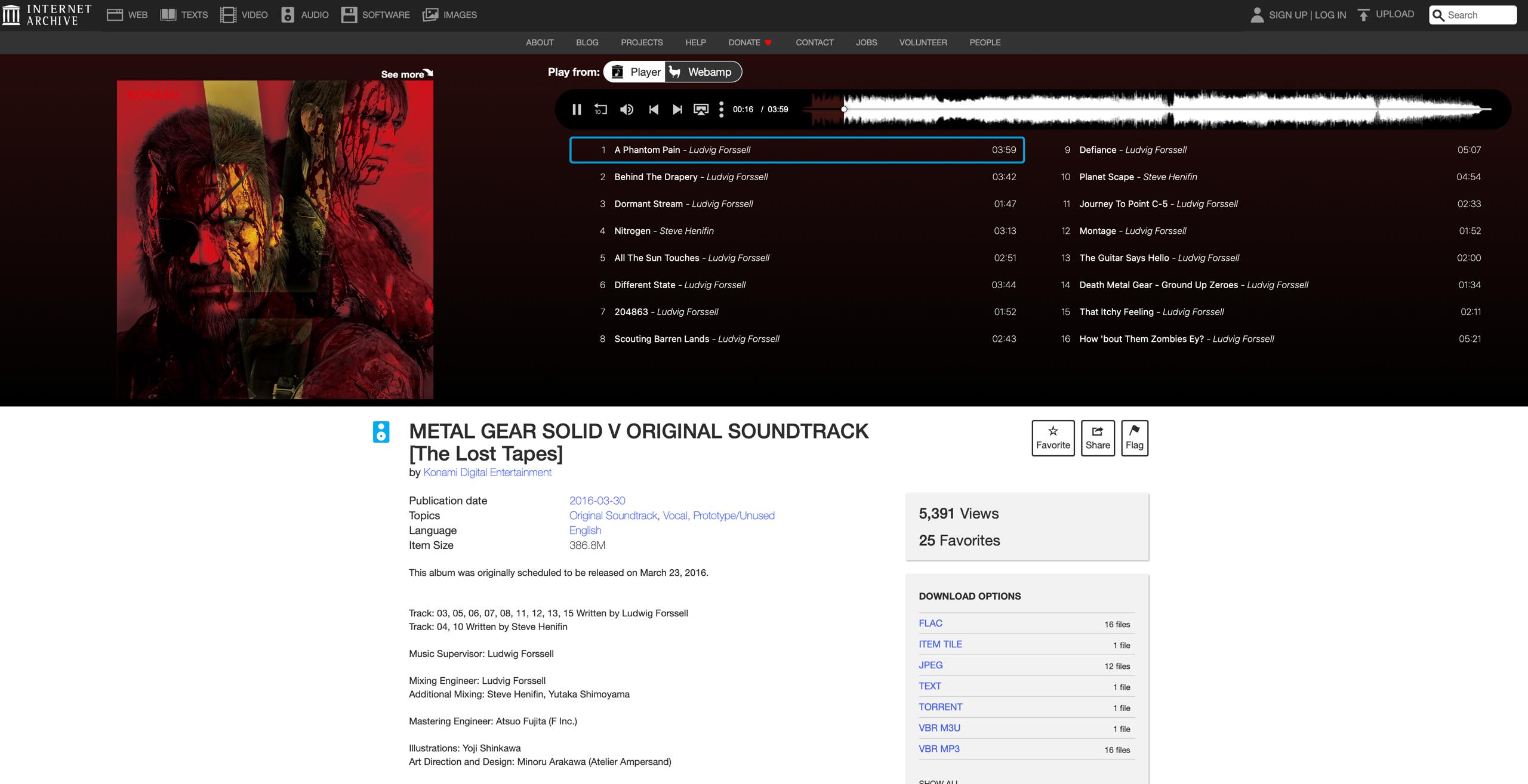Skip to the next track
This screenshot has height=784, width=1528.
677,109
